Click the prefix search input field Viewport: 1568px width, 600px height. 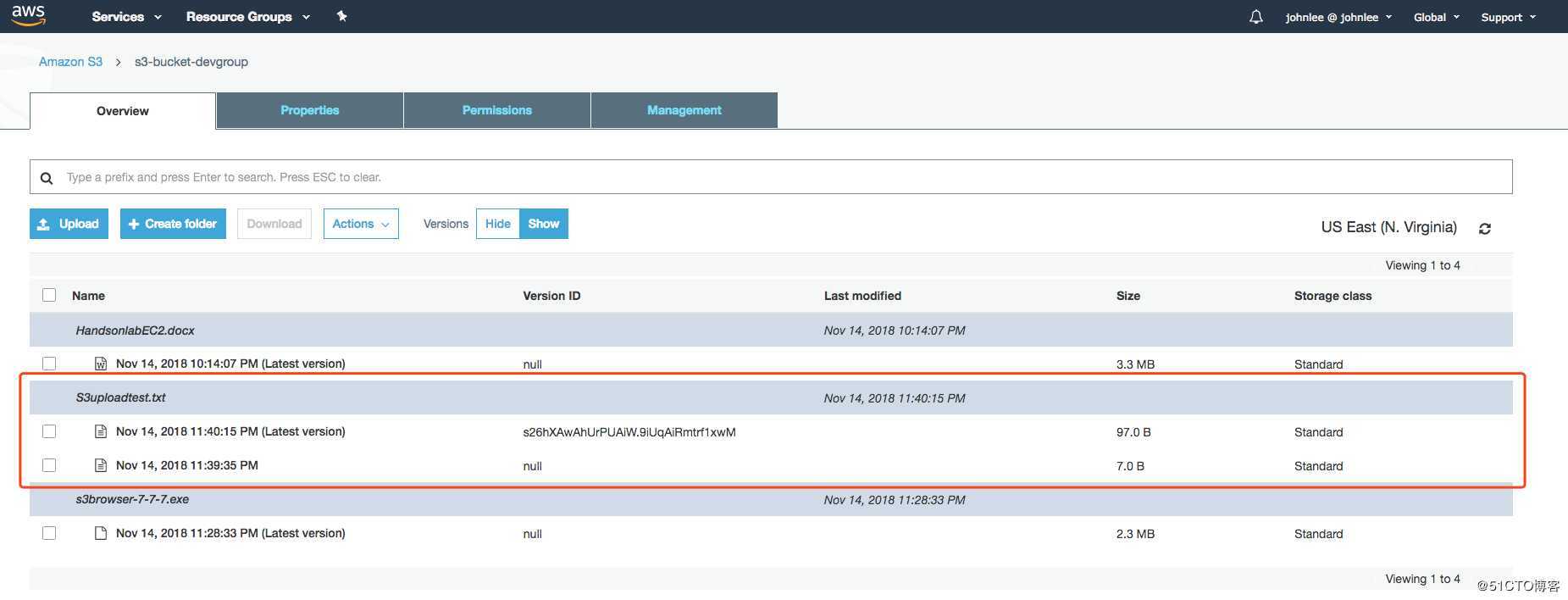(x=771, y=177)
